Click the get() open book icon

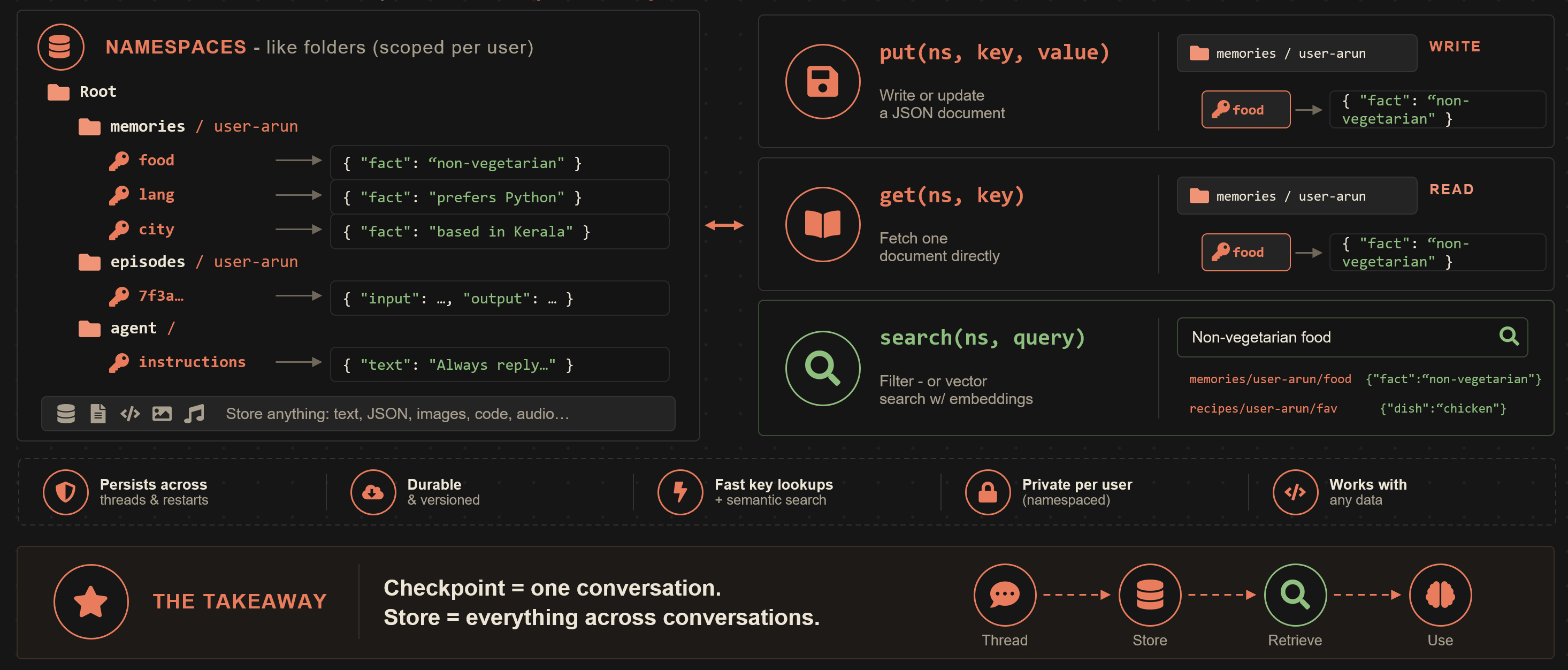pos(822,224)
